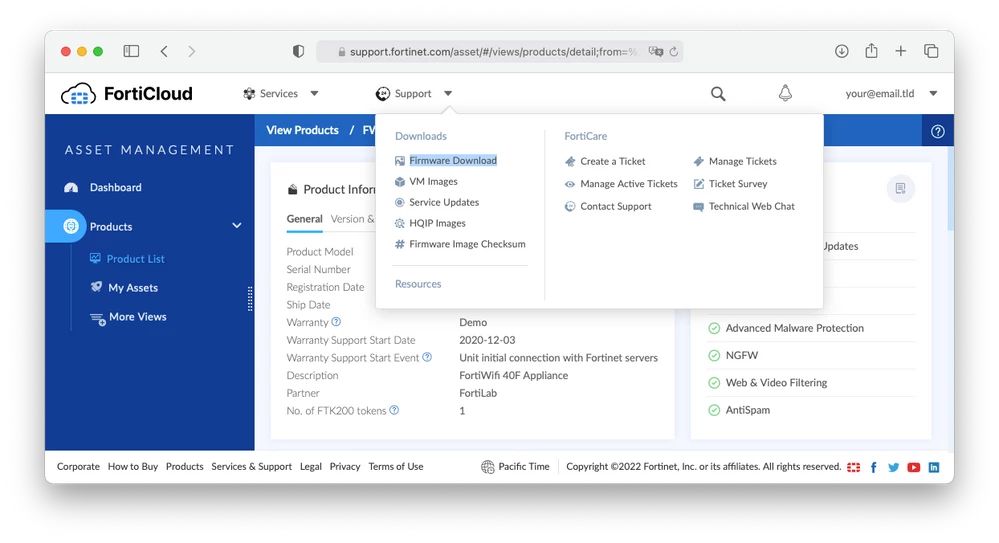
Task: Click the Manage Active Tickets eye icon
Action: (570, 184)
